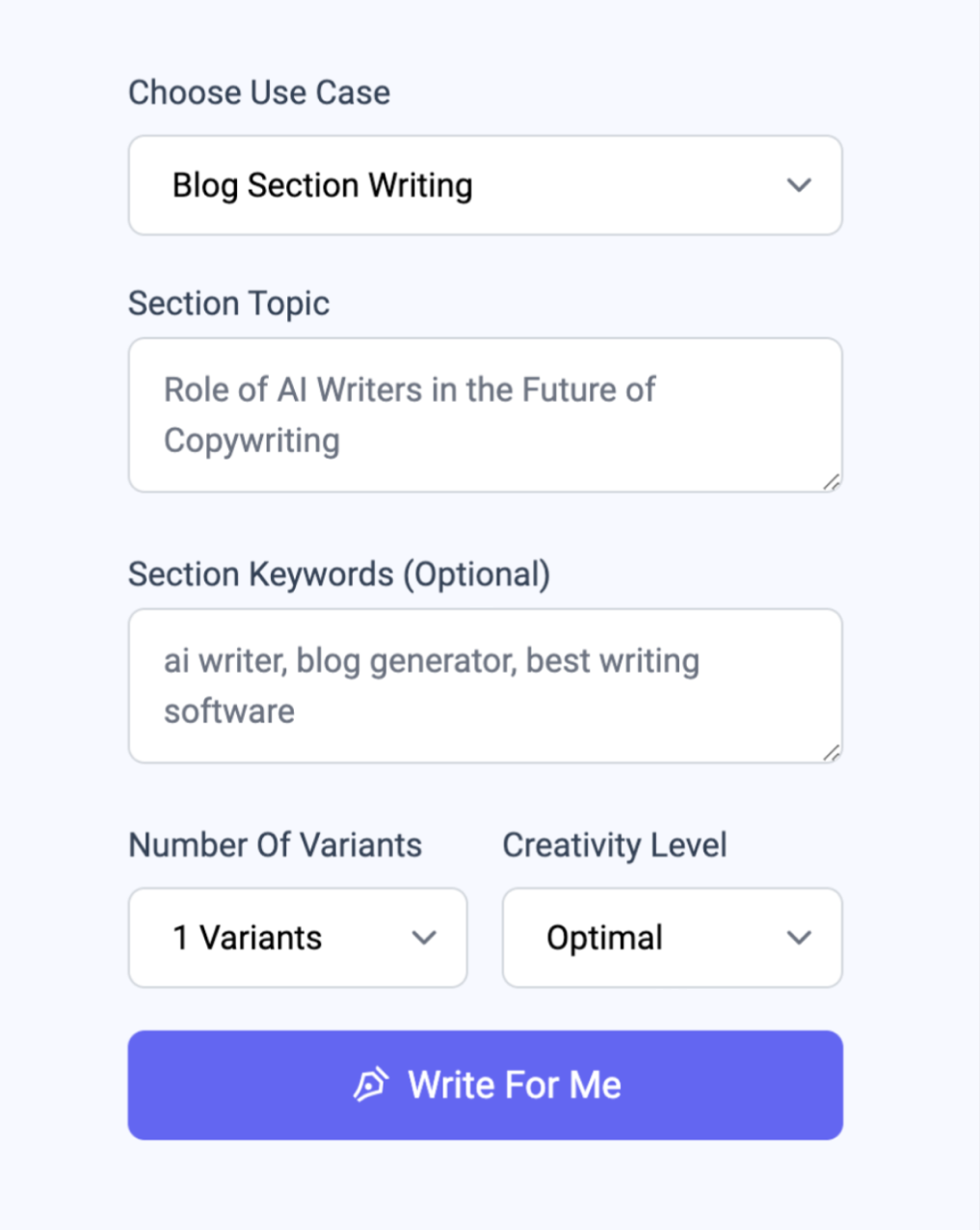This screenshot has width=980, height=1230.
Task: Click the Creativity Level label
Action: (614, 844)
